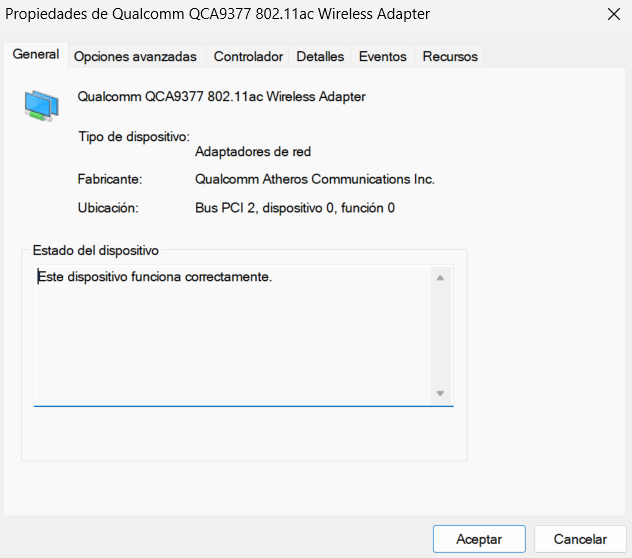The height and width of the screenshot is (558, 632).
Task: Click the adapter name text beside the icon
Action: point(221,97)
